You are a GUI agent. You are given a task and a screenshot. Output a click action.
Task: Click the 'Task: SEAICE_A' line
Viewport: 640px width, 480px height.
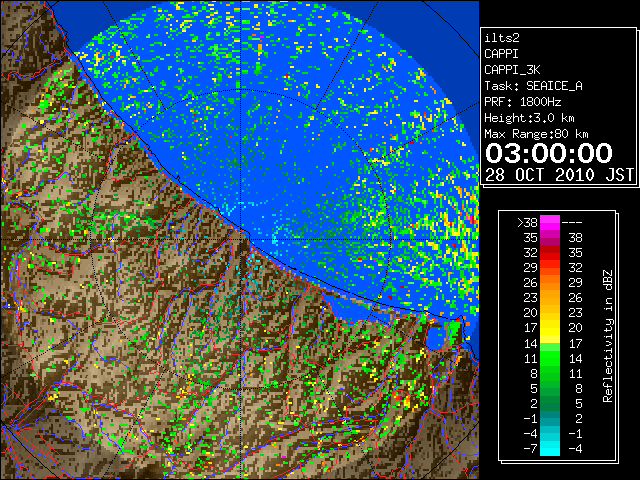pos(533,86)
